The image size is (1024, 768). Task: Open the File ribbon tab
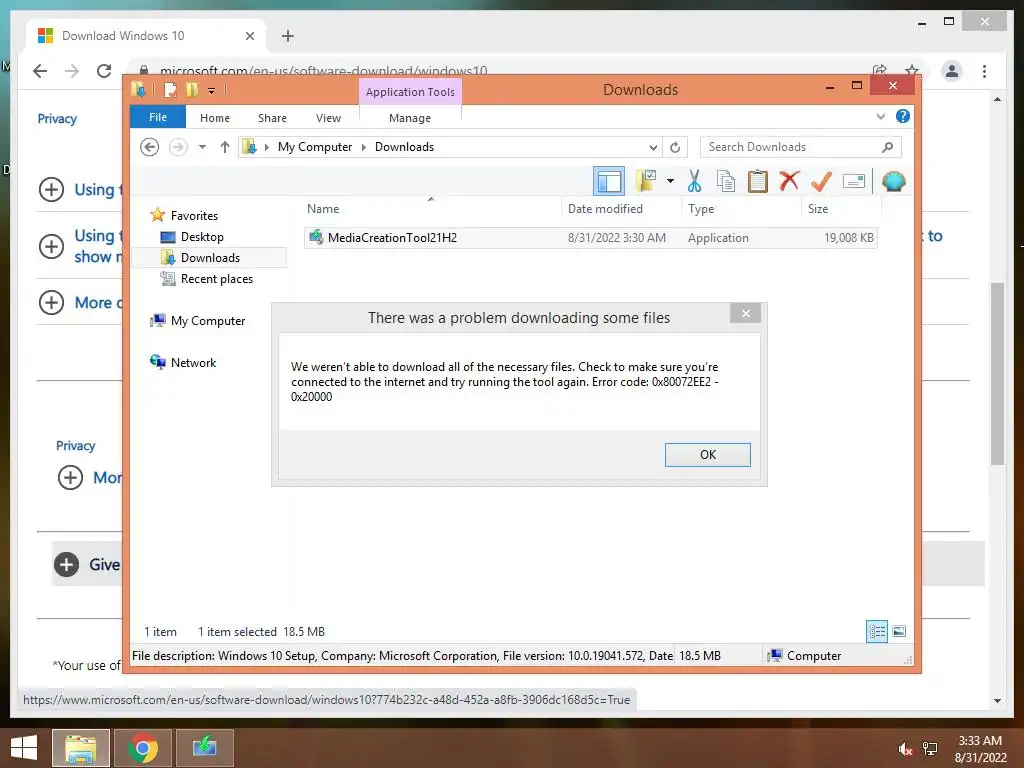[157, 118]
